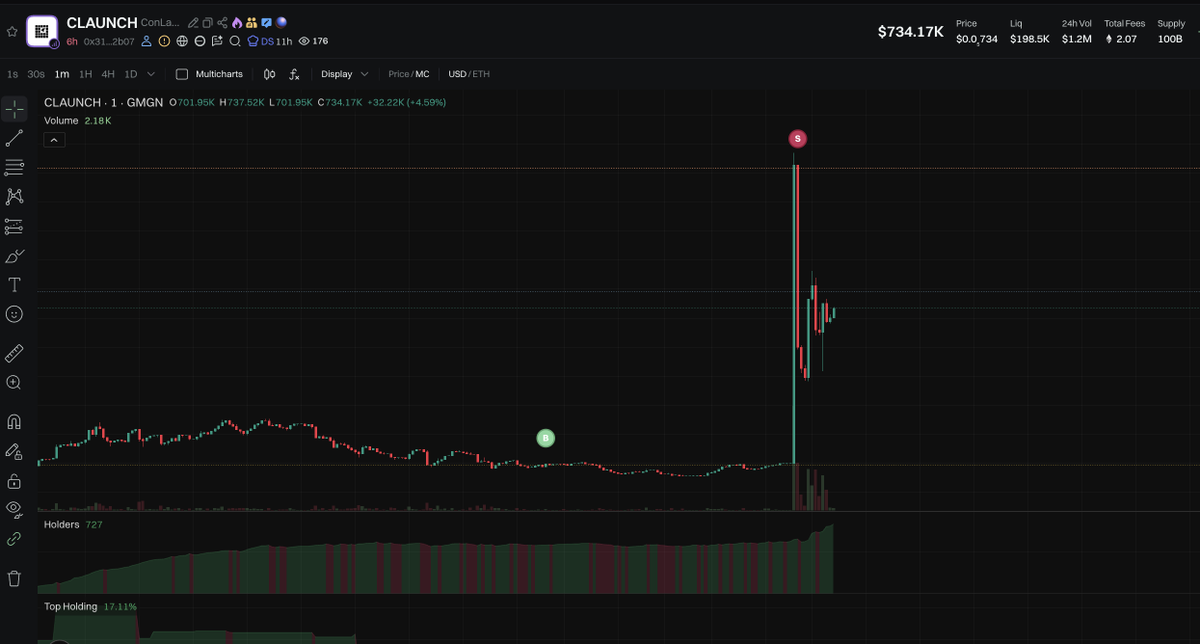Viewport: 1200px width, 644px height.
Task: Open the website globe icon
Action: click(x=182, y=41)
